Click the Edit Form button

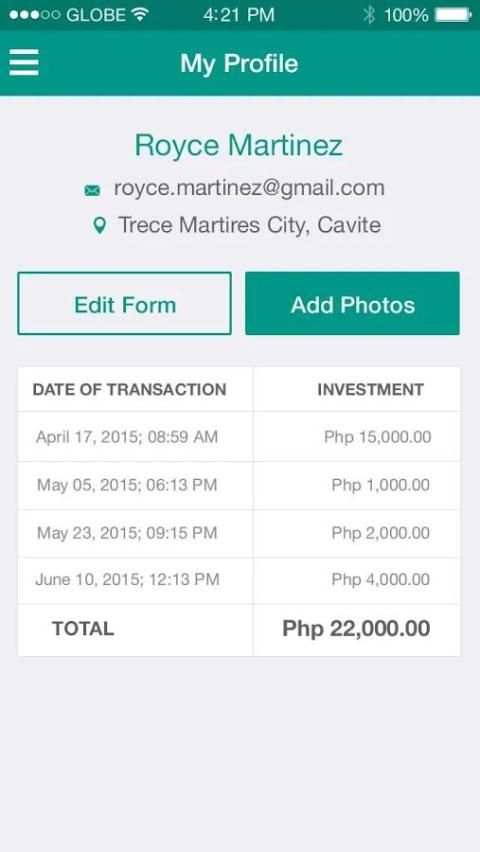click(x=124, y=303)
